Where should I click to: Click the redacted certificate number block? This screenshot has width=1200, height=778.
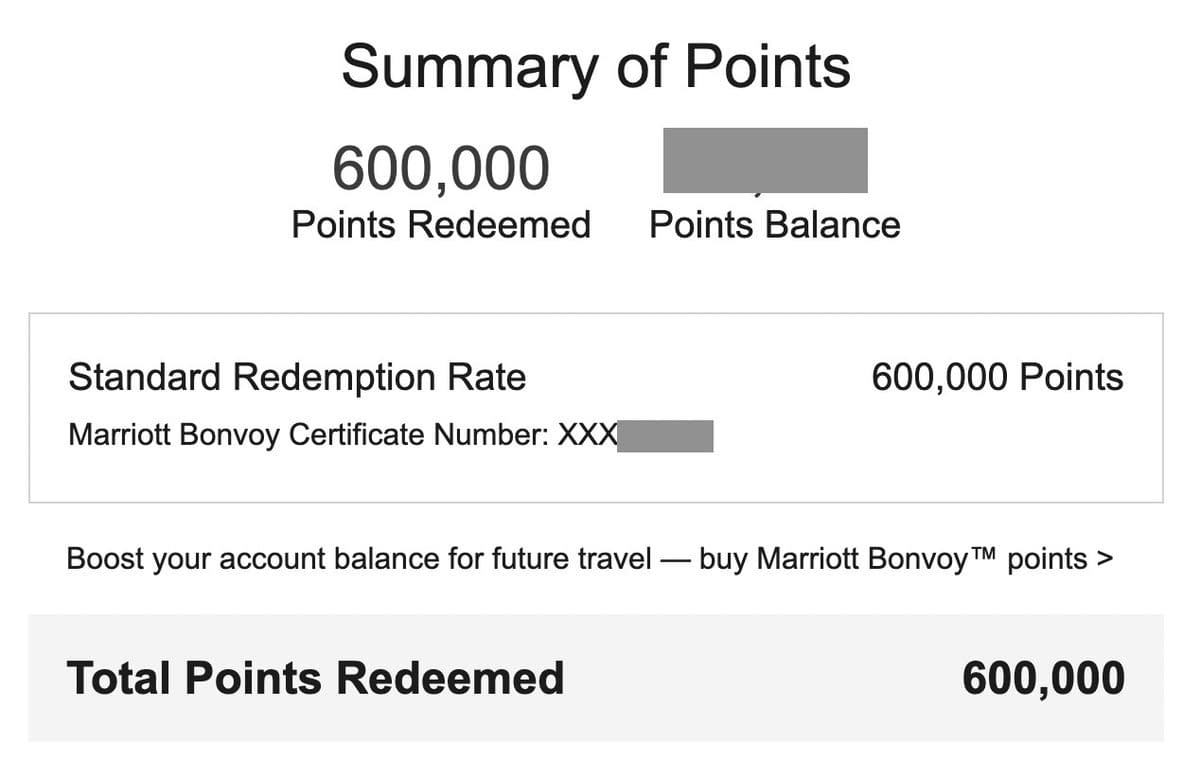click(665, 437)
